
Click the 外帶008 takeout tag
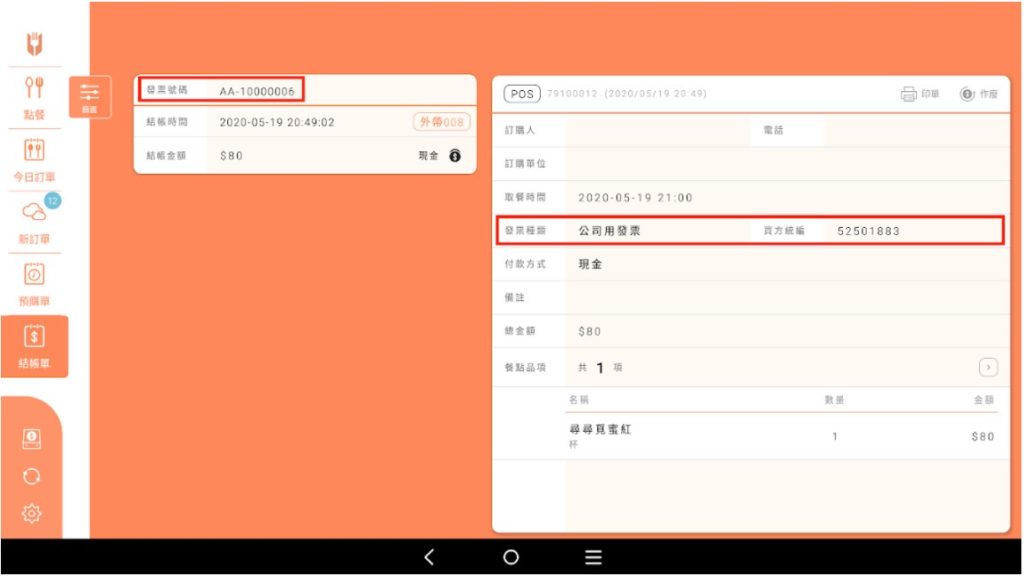(441, 122)
